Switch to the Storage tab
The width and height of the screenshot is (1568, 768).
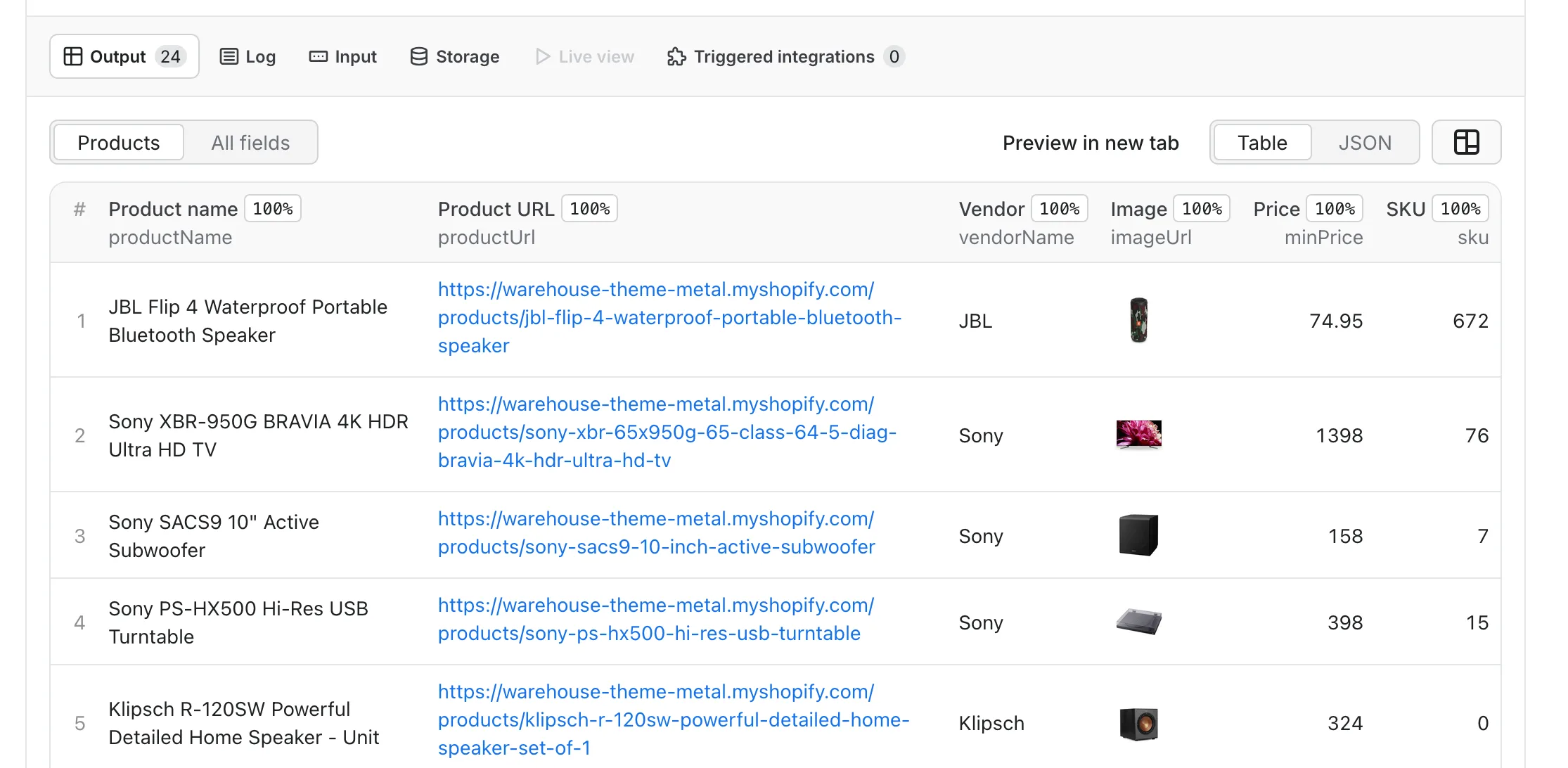[x=455, y=56]
